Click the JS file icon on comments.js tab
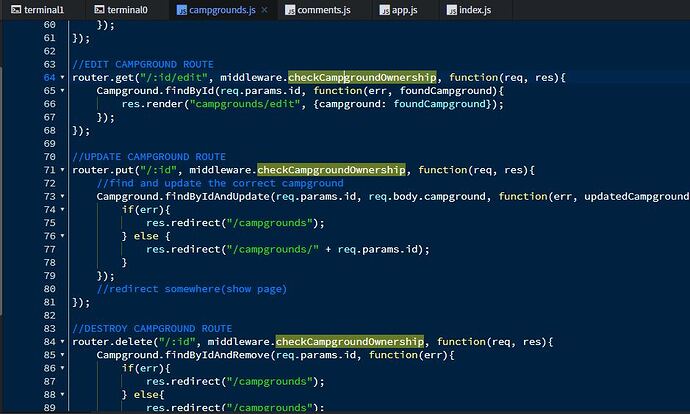The image size is (690, 414). pyautogui.click(x=290, y=10)
